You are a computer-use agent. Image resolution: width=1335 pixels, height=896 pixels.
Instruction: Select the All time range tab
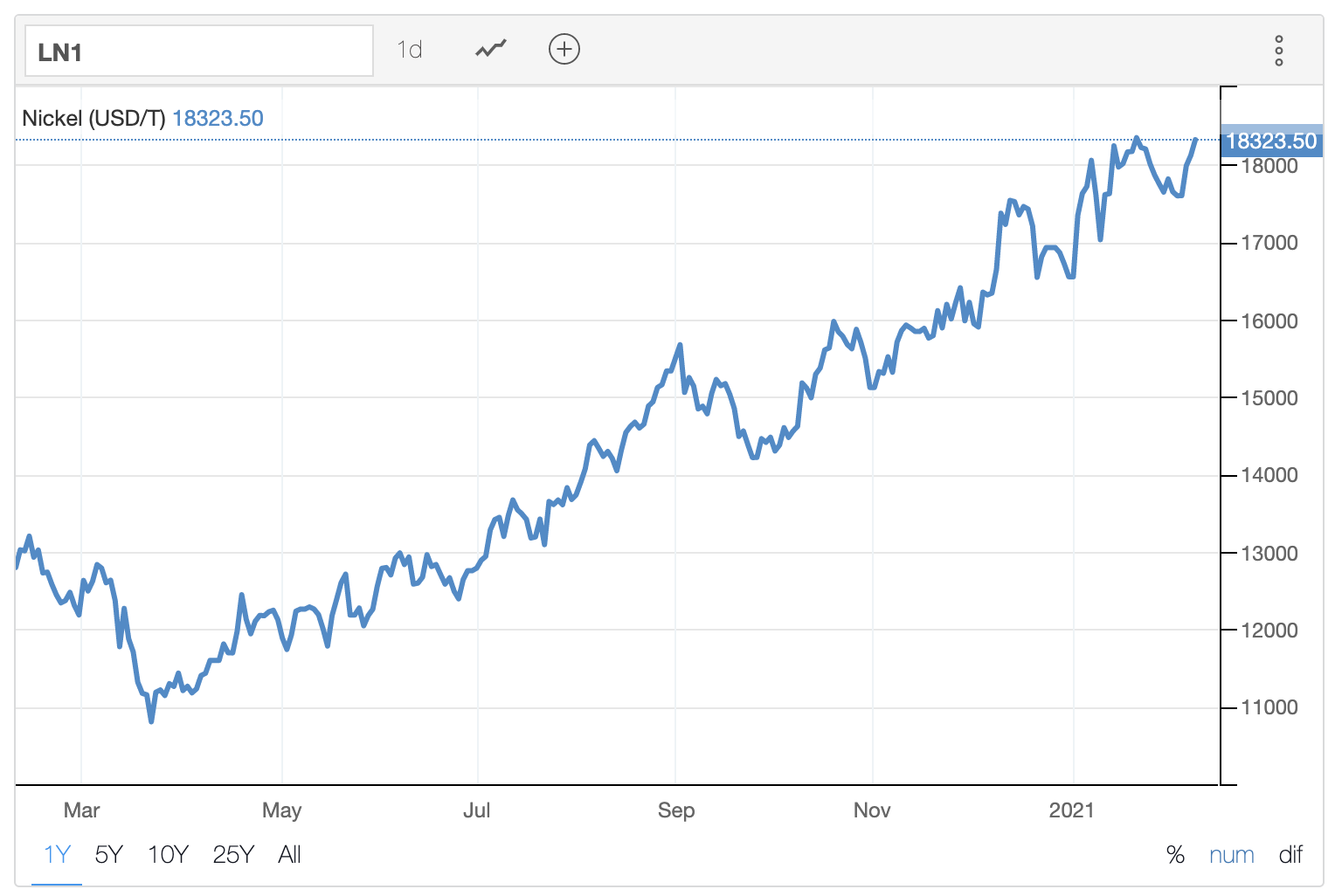tap(290, 855)
